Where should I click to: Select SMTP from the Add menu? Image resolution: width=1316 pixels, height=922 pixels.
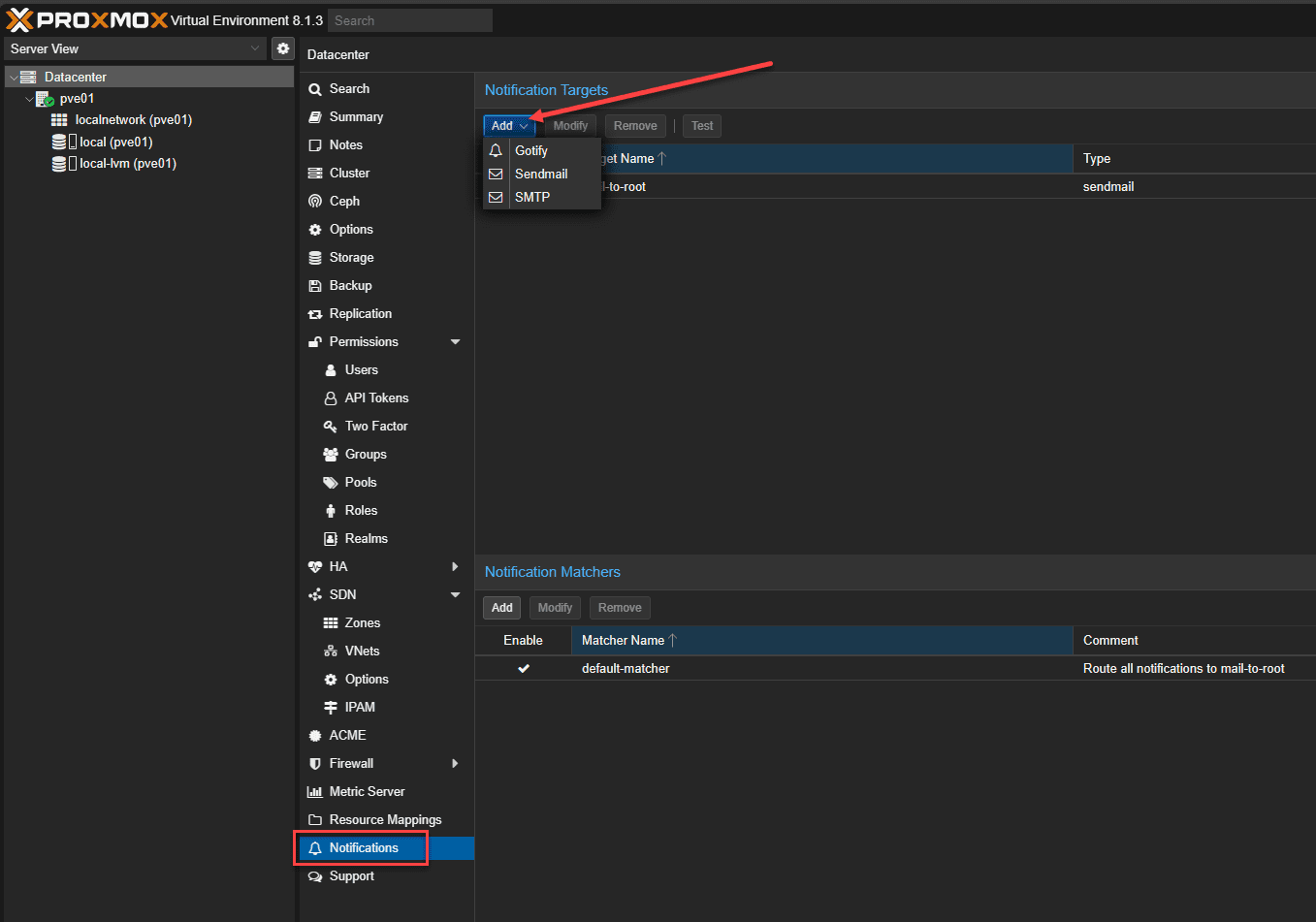(x=532, y=197)
